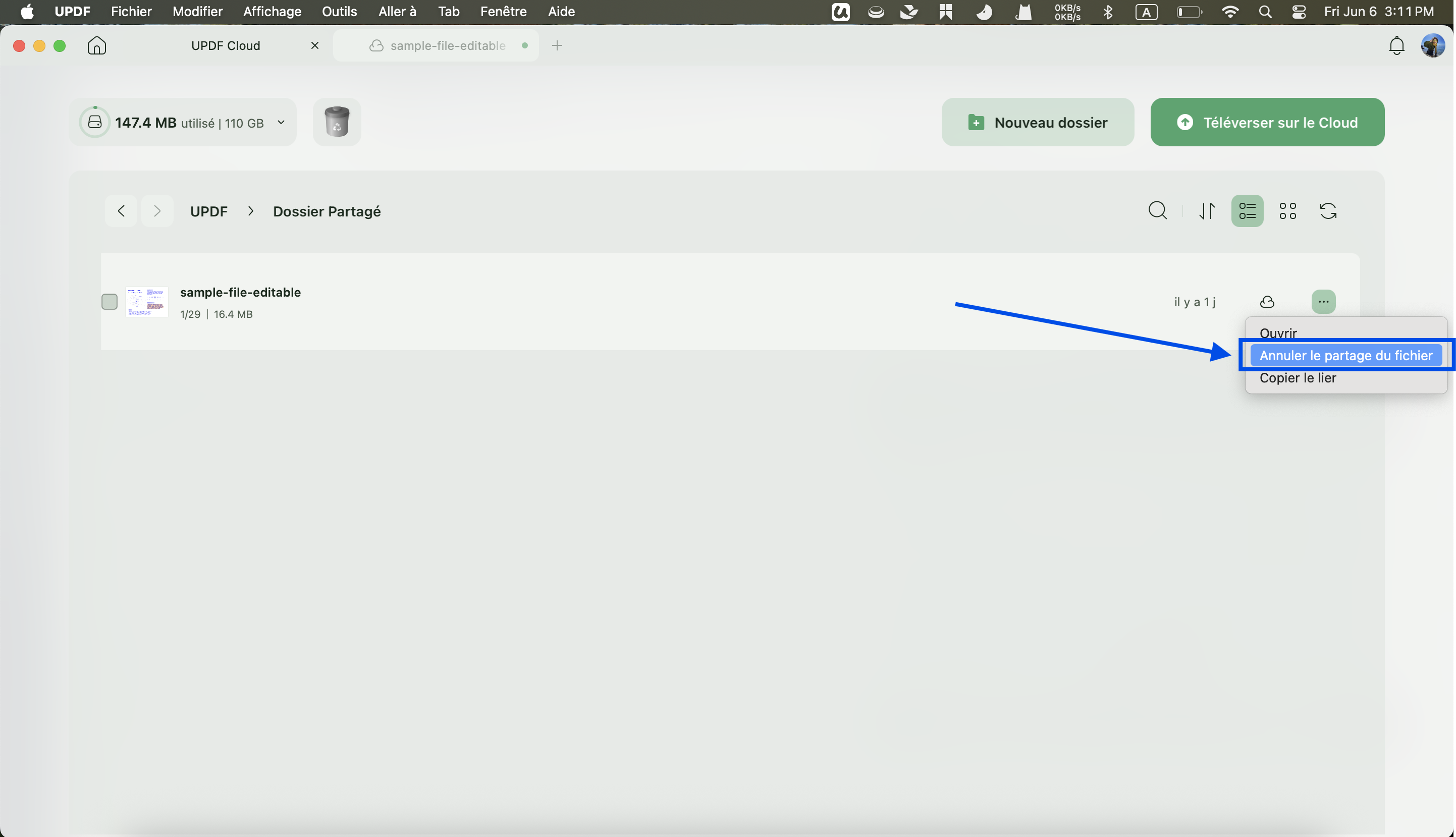
Task: Click the Wi-Fi status icon
Action: point(1230,12)
